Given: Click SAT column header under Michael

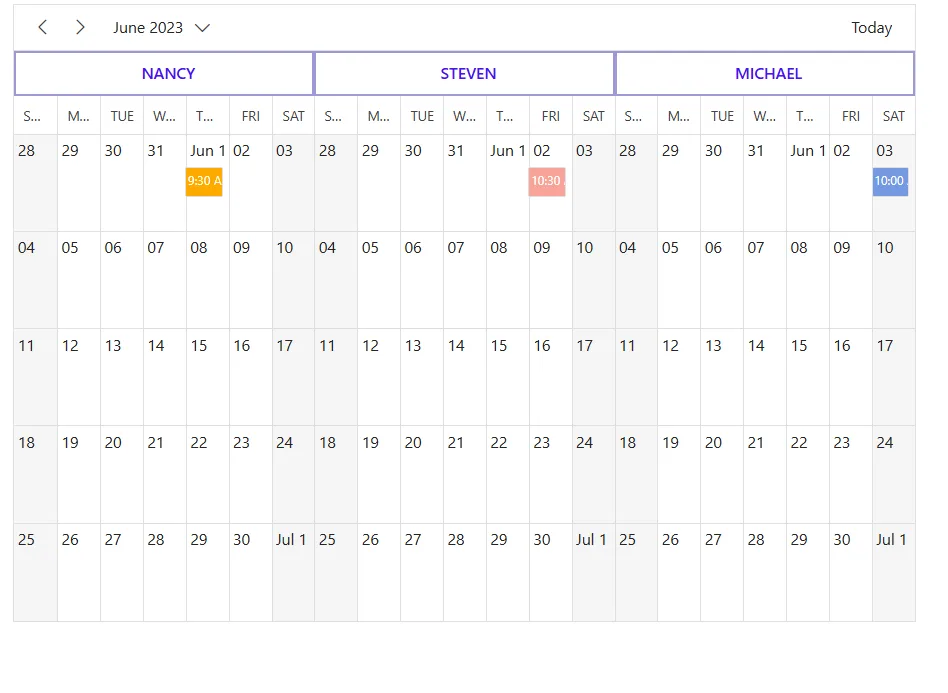Looking at the screenshot, I should click(x=894, y=116).
